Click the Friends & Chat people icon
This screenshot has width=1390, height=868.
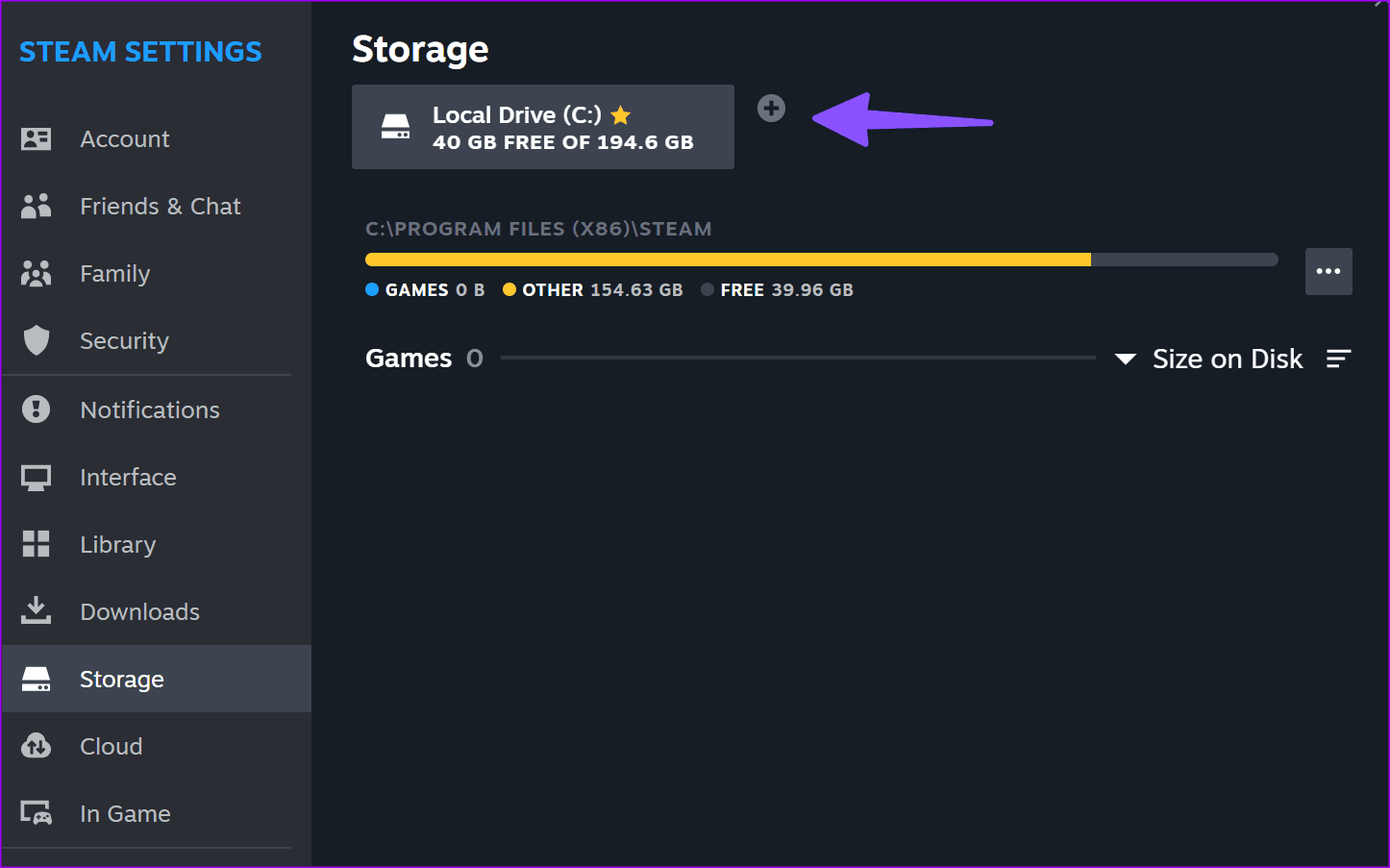[x=36, y=206]
